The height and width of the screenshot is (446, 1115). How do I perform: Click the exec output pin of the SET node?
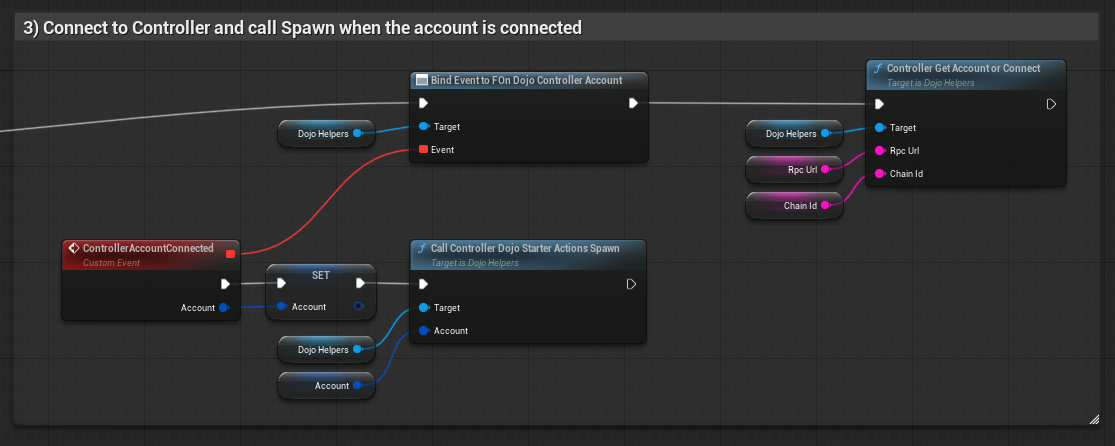[x=360, y=283]
